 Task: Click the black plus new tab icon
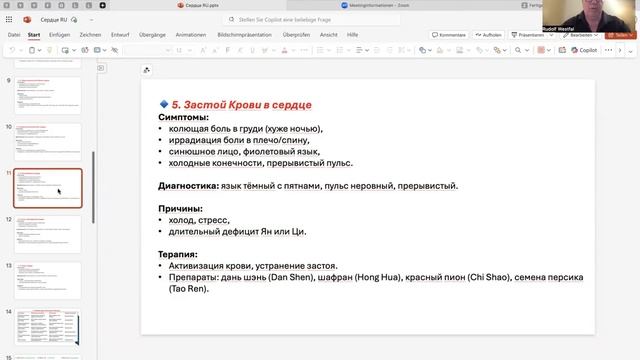[102, 5]
